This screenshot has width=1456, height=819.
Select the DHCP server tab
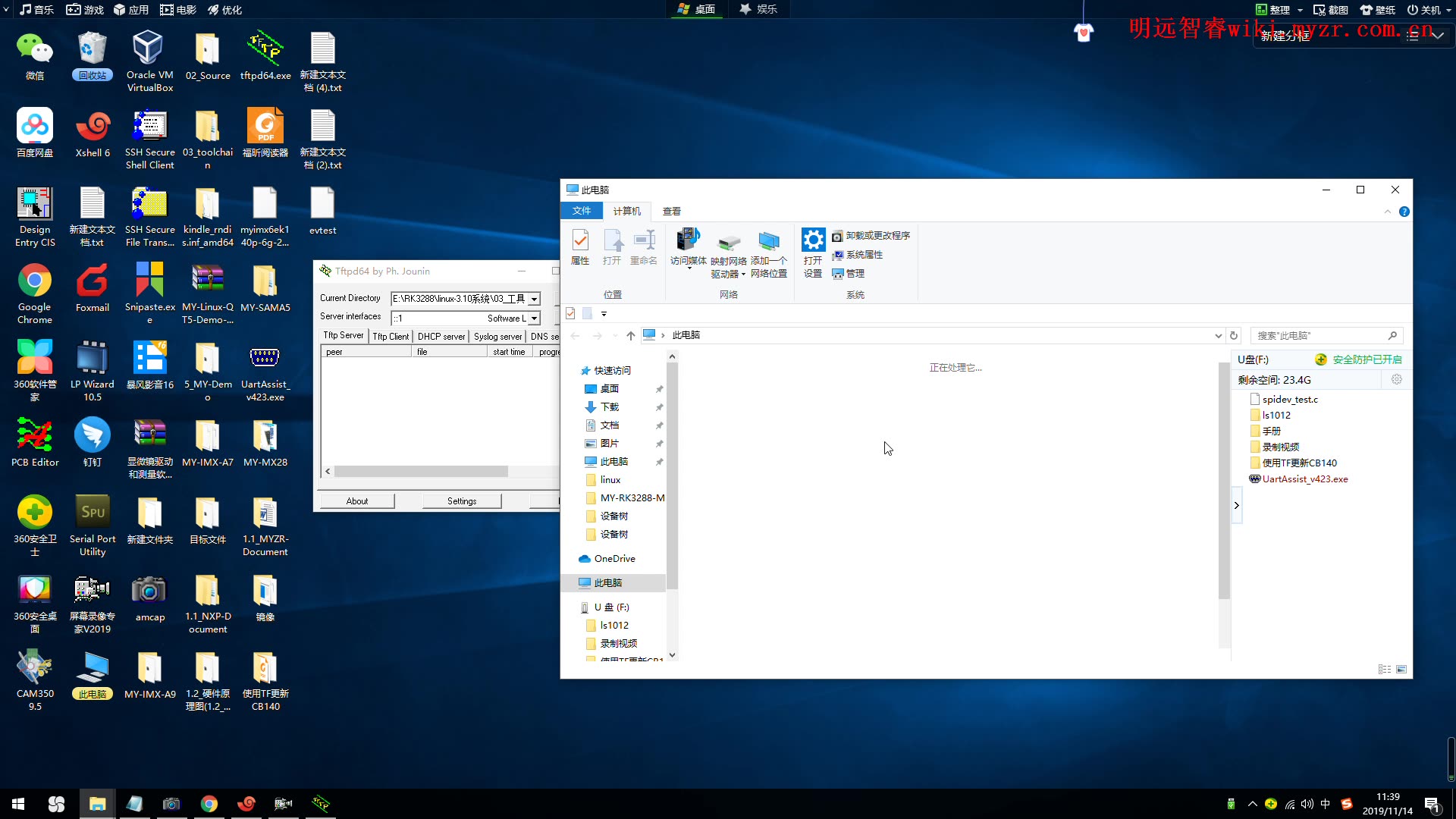[x=440, y=336]
